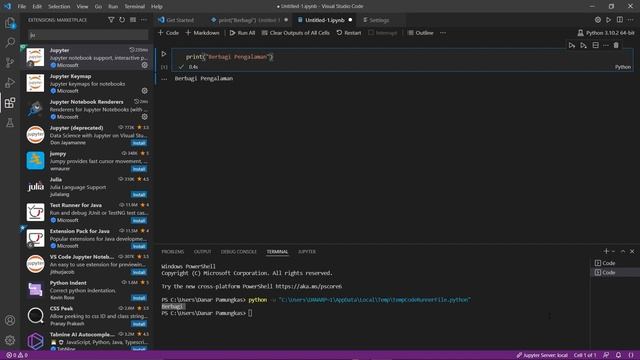Open the Accounts icon in activity bar
640x360 pixels.
click(10, 320)
